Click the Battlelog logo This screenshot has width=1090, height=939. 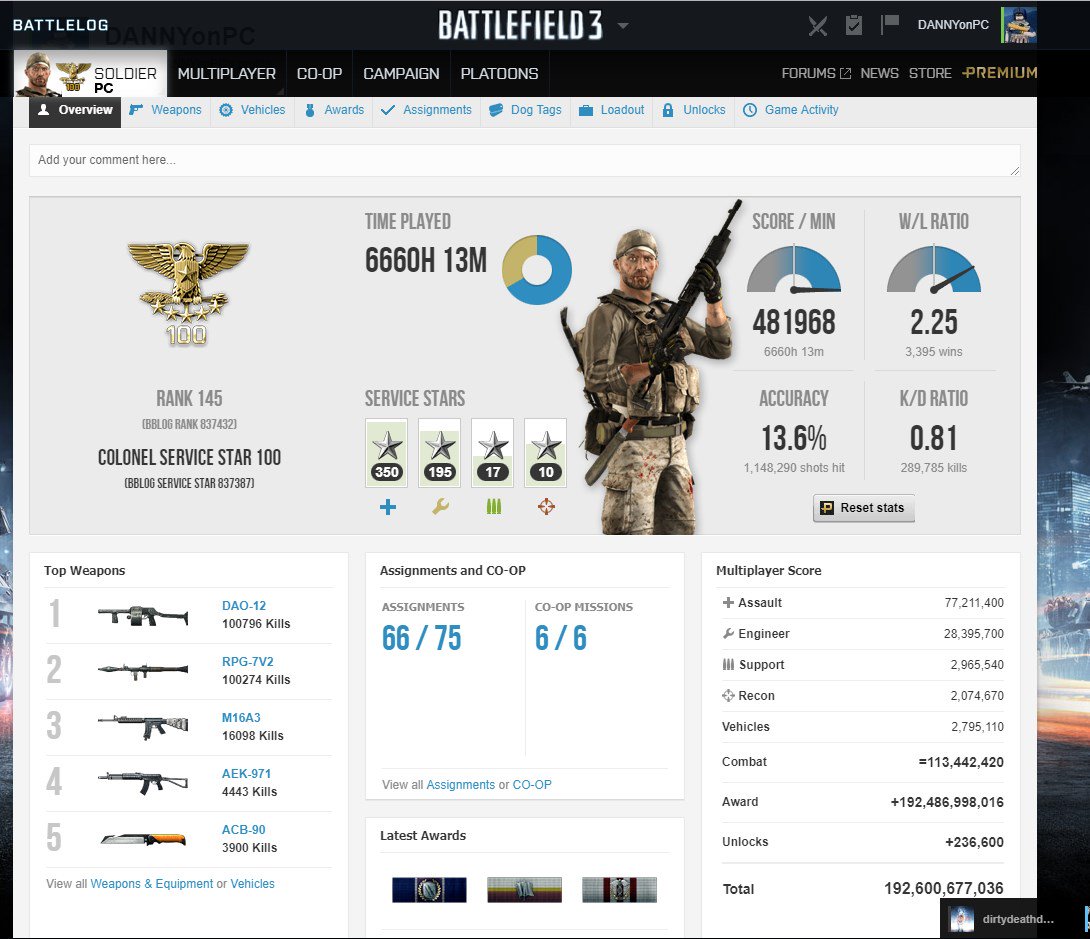60,25
